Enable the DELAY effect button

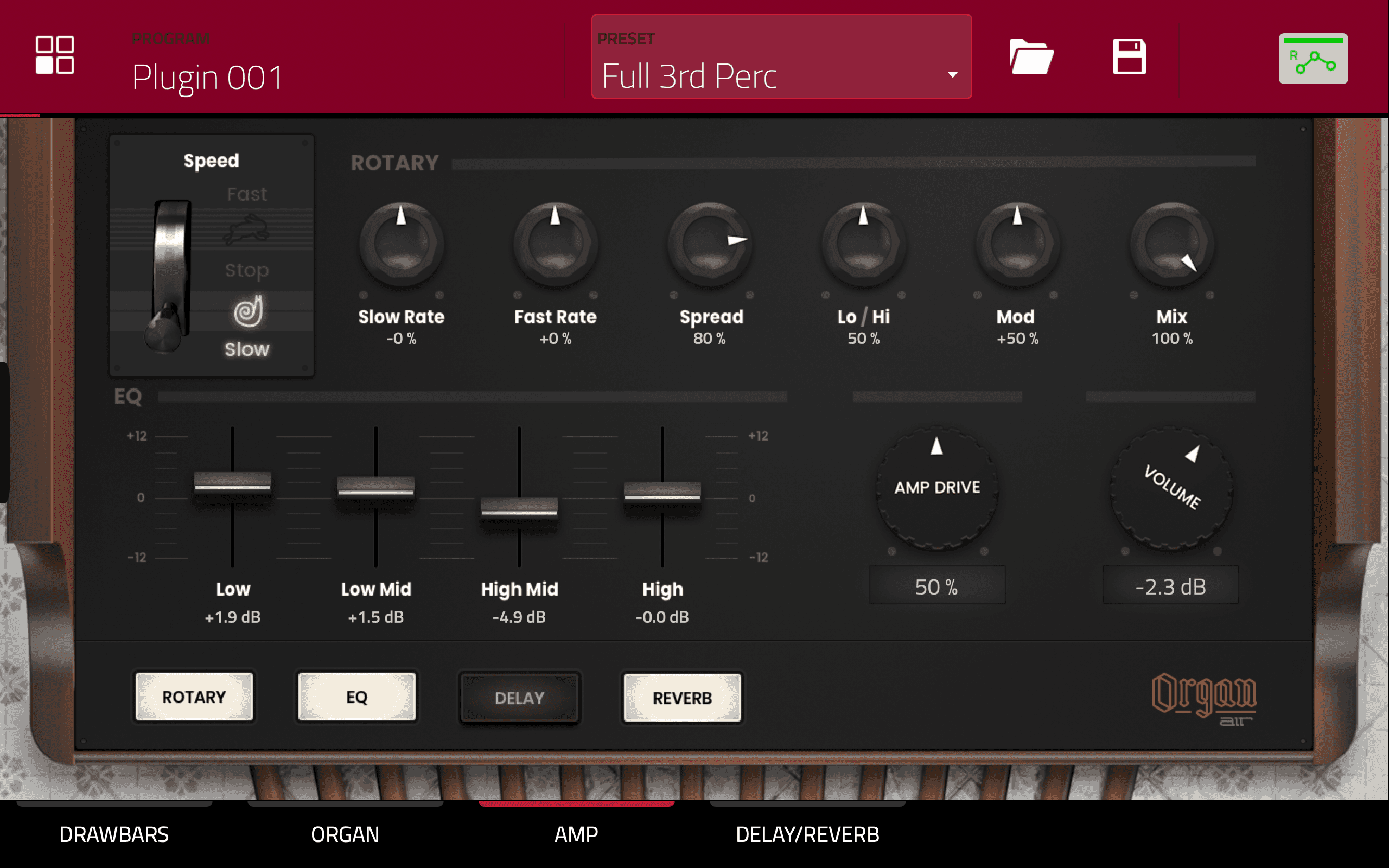(519, 698)
